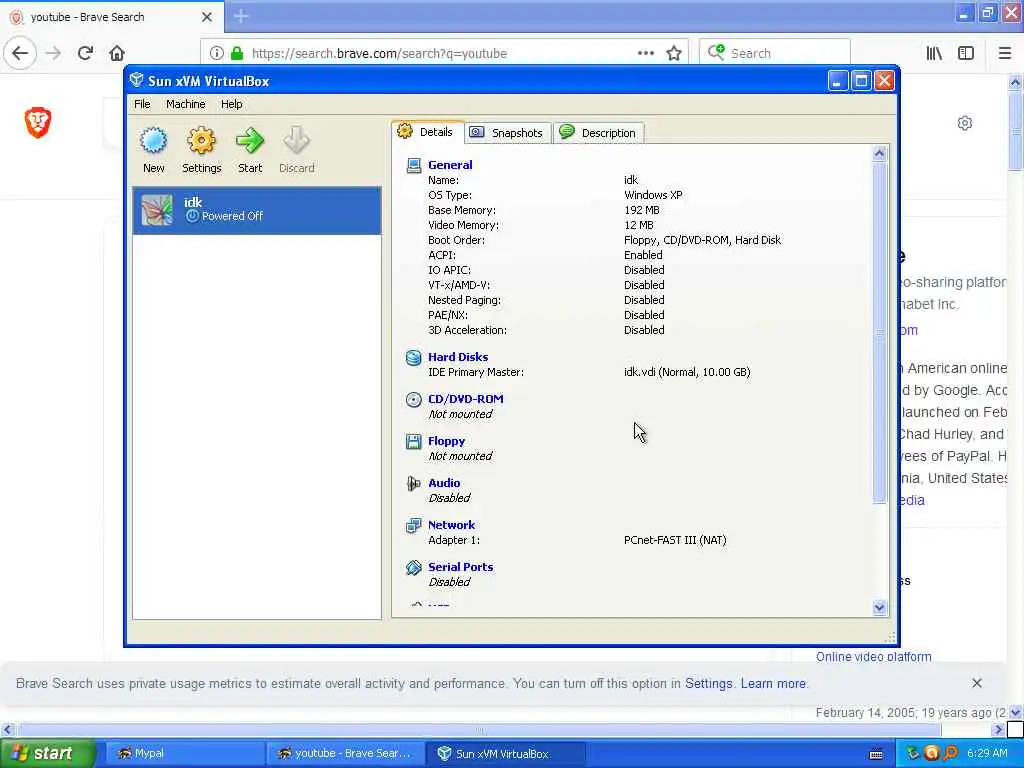Screen dimensions: 1024x768
Task: Open the File menu in VirtualBox
Action: 142,104
